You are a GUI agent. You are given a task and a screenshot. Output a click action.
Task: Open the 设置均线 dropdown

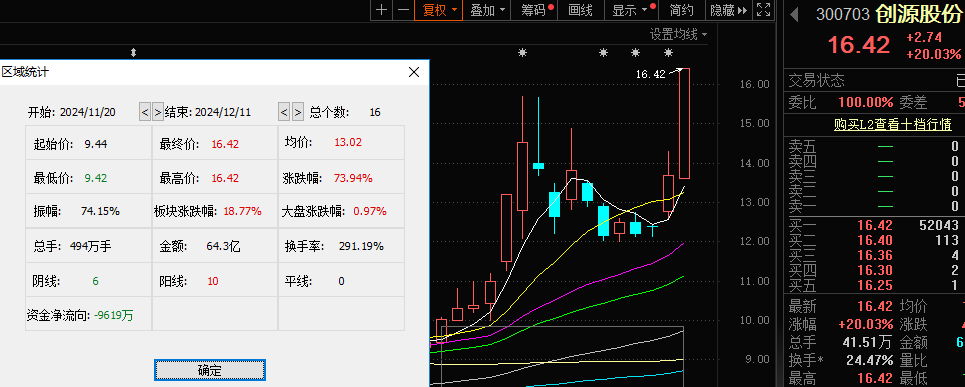pos(679,34)
